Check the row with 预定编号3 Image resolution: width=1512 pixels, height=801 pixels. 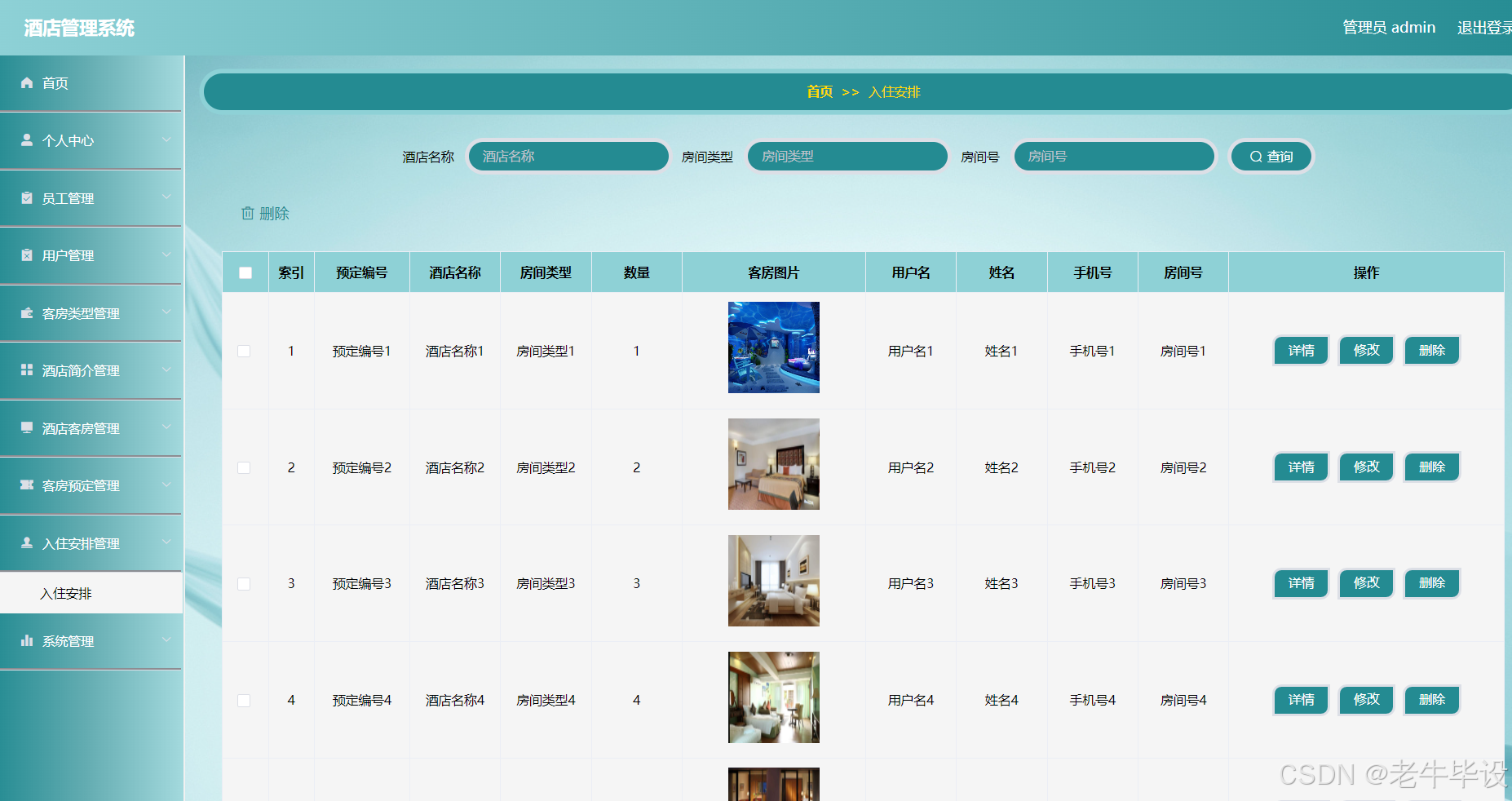click(244, 584)
